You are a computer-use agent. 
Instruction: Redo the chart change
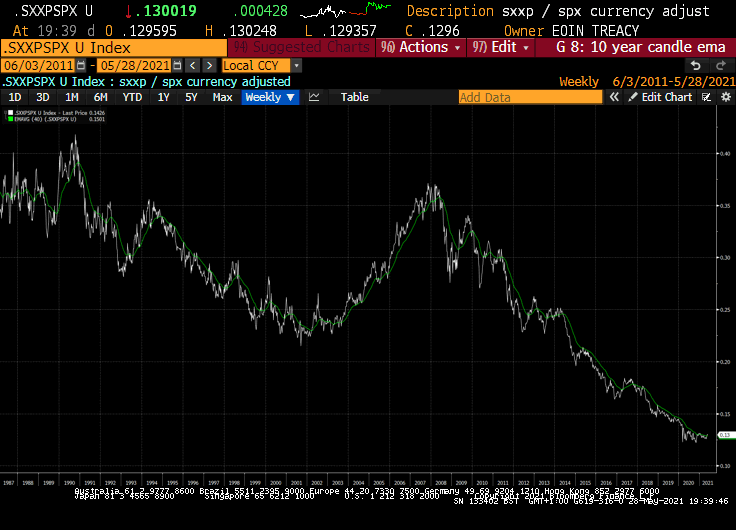[721, 66]
